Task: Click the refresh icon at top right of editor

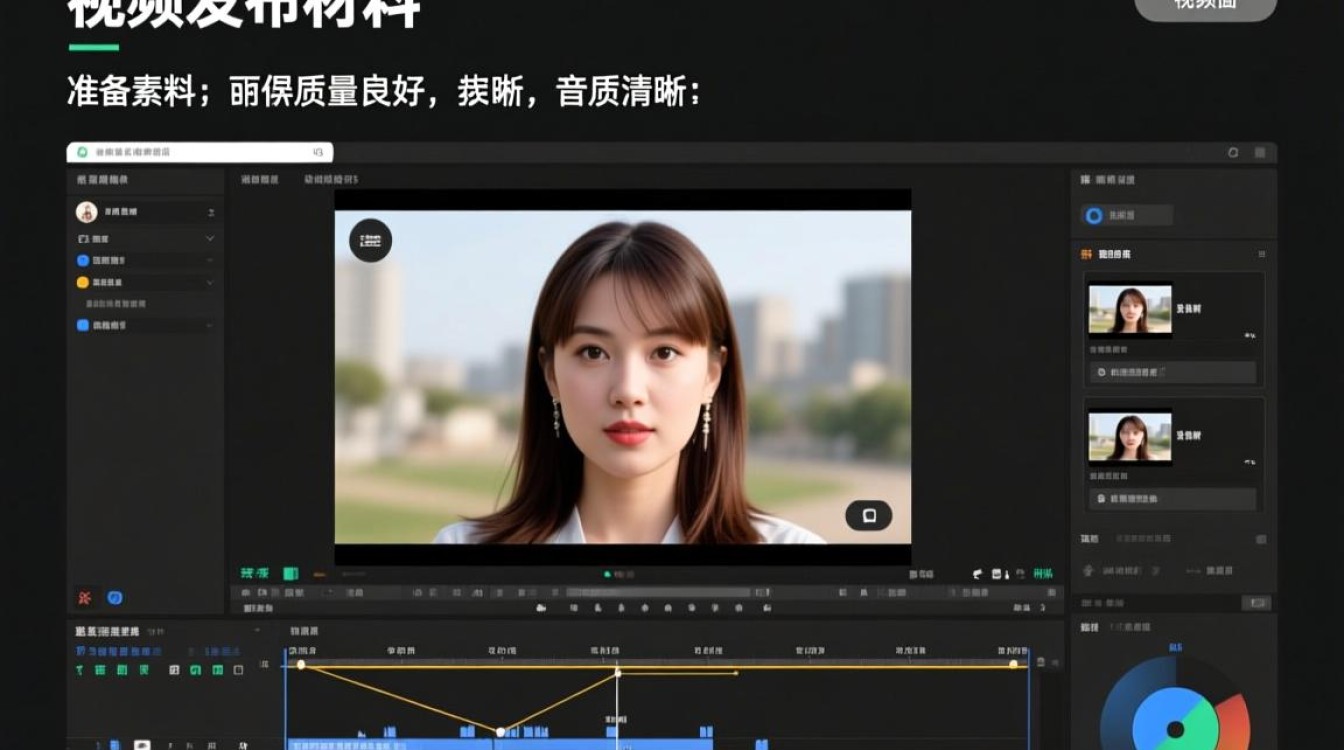Action: (x=1233, y=152)
